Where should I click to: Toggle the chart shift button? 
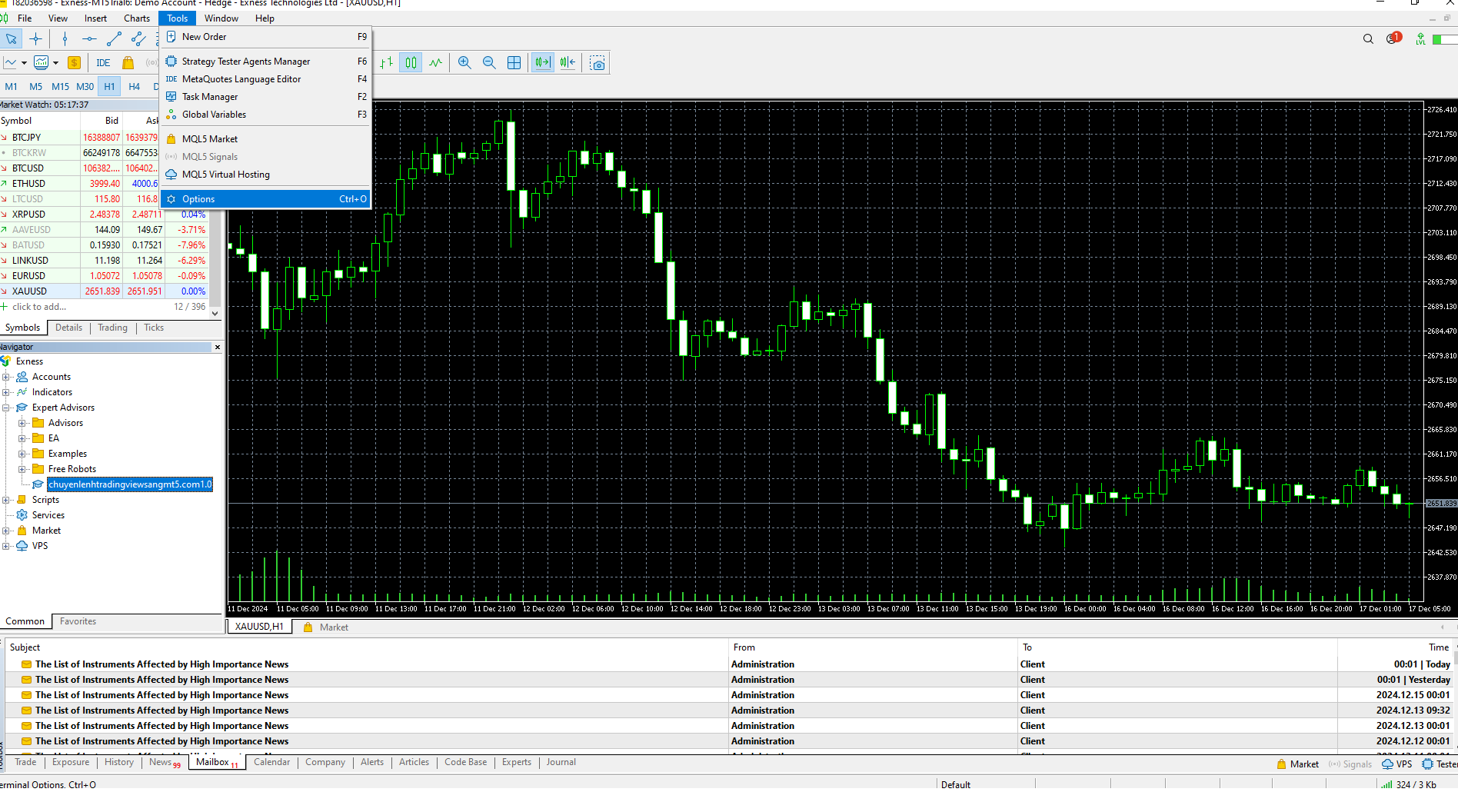[568, 63]
